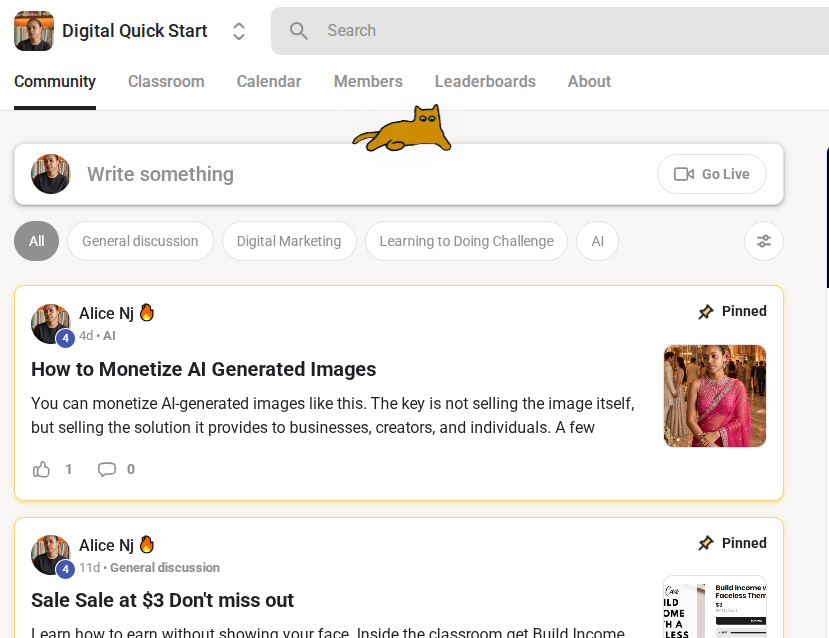View the Leaderboards tab
This screenshot has height=638, width=829.
click(485, 81)
